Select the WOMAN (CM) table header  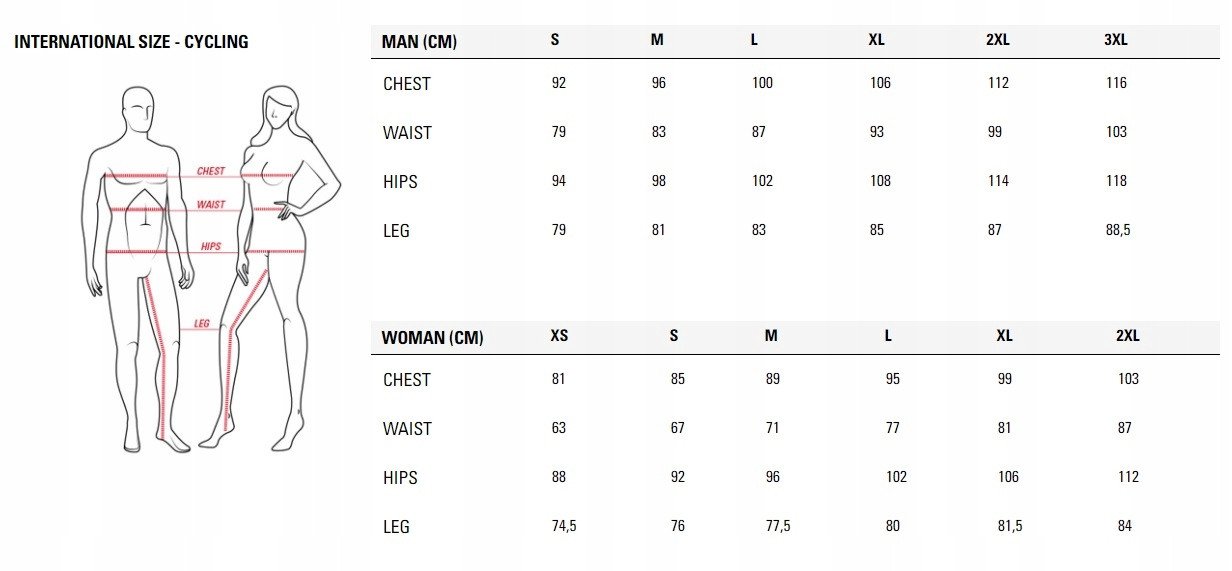click(432, 337)
